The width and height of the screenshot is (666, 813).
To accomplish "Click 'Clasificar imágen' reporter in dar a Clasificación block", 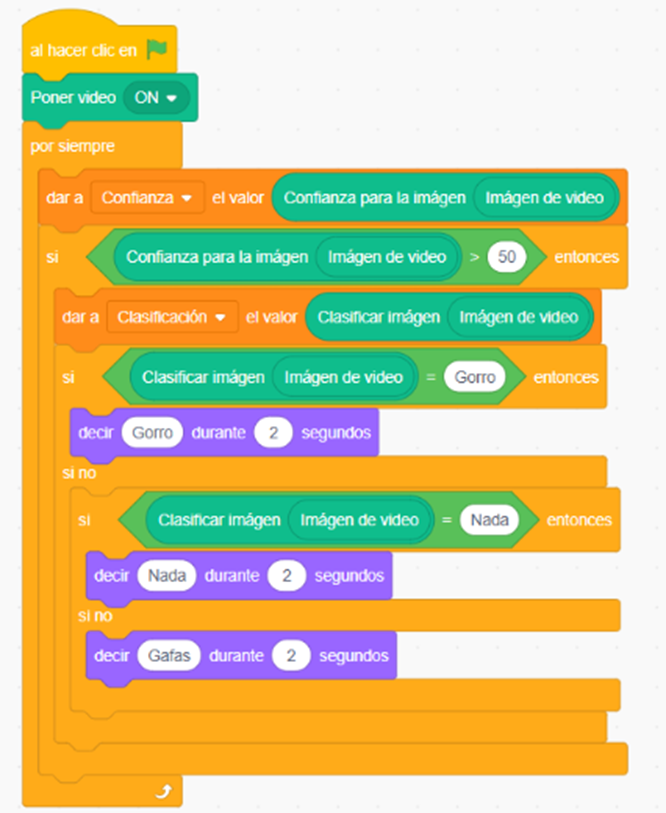I will [378, 317].
